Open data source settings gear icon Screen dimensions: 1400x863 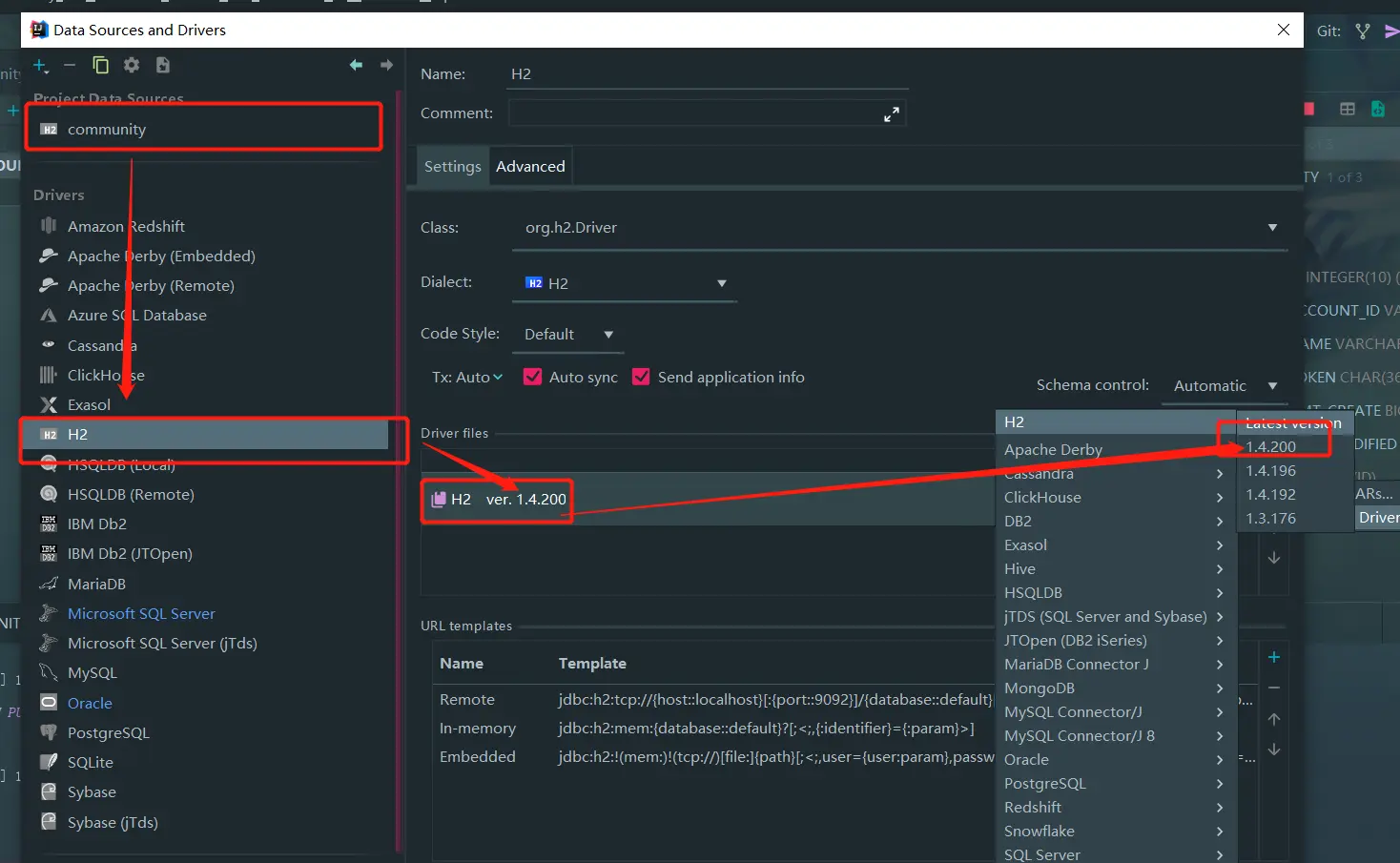click(x=132, y=66)
